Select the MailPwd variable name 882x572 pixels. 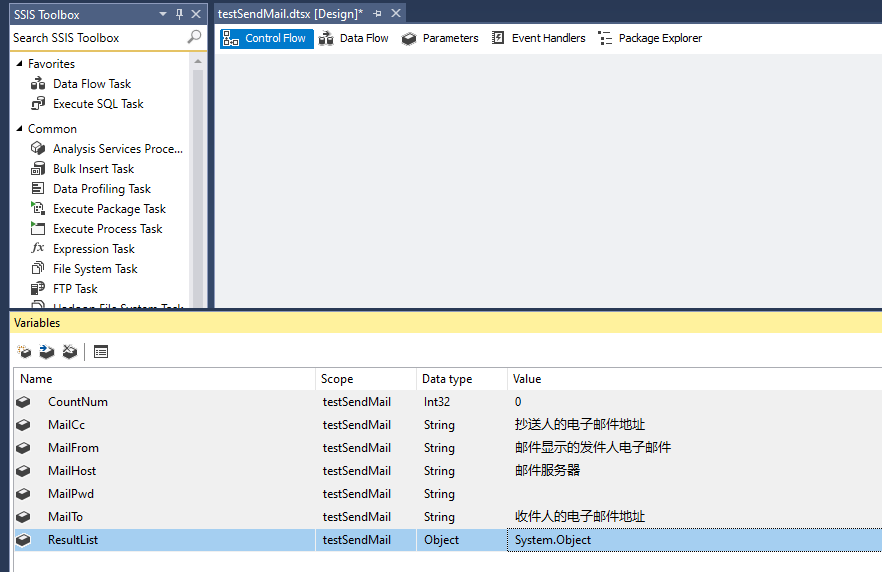click(71, 494)
